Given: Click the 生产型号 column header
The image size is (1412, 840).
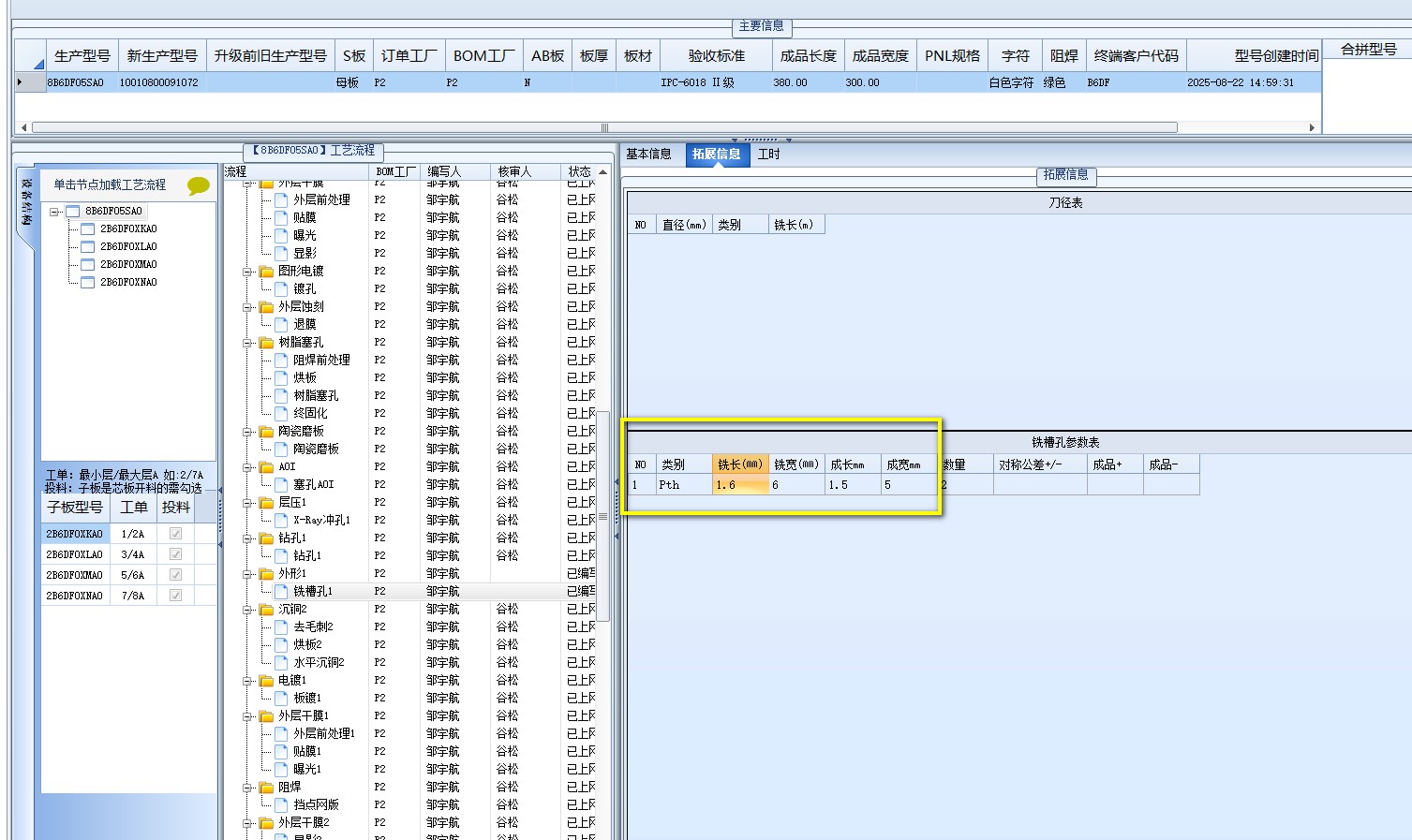Looking at the screenshot, I should (82, 56).
